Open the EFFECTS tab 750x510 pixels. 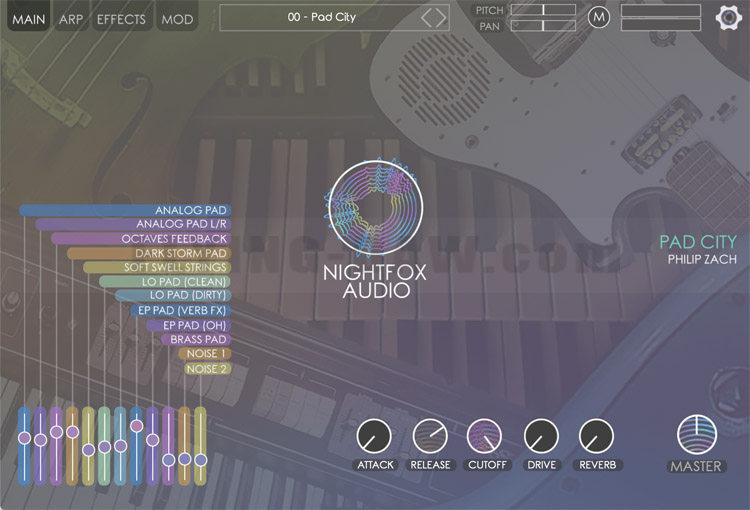point(121,19)
